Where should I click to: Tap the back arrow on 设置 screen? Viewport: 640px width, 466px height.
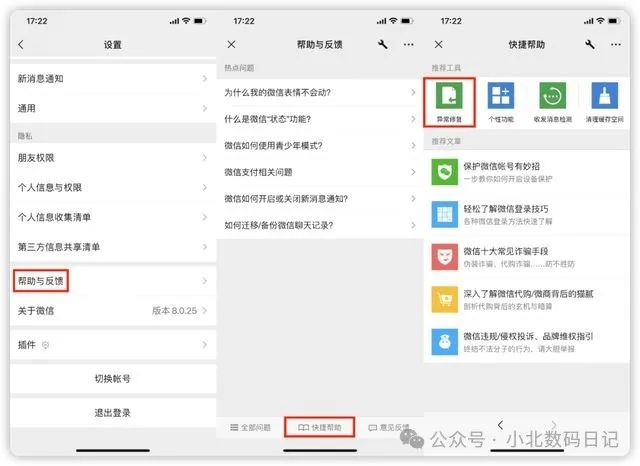pos(21,44)
